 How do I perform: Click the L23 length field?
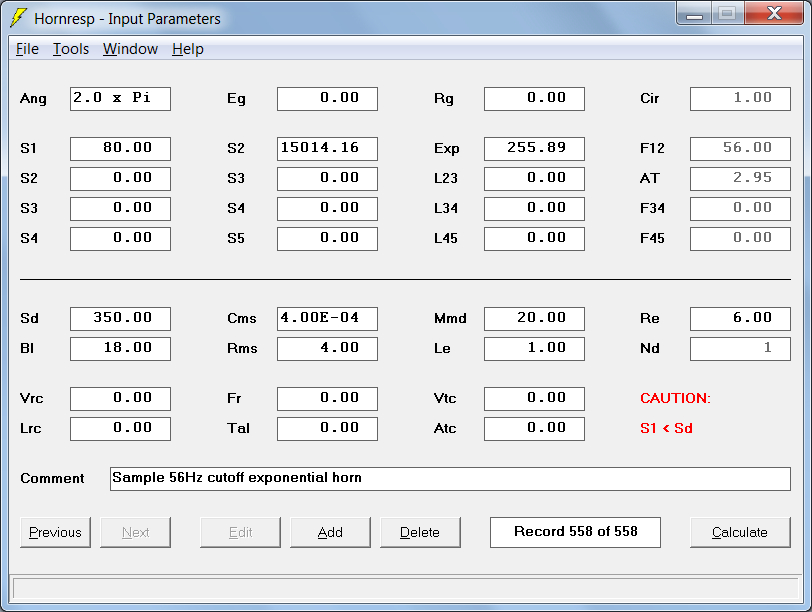(x=534, y=179)
